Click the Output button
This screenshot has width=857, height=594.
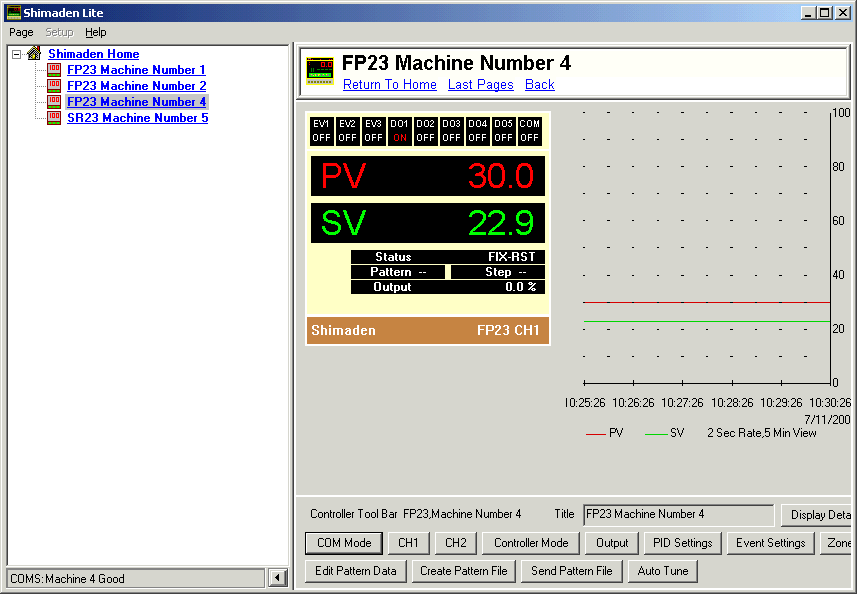tap(612, 543)
